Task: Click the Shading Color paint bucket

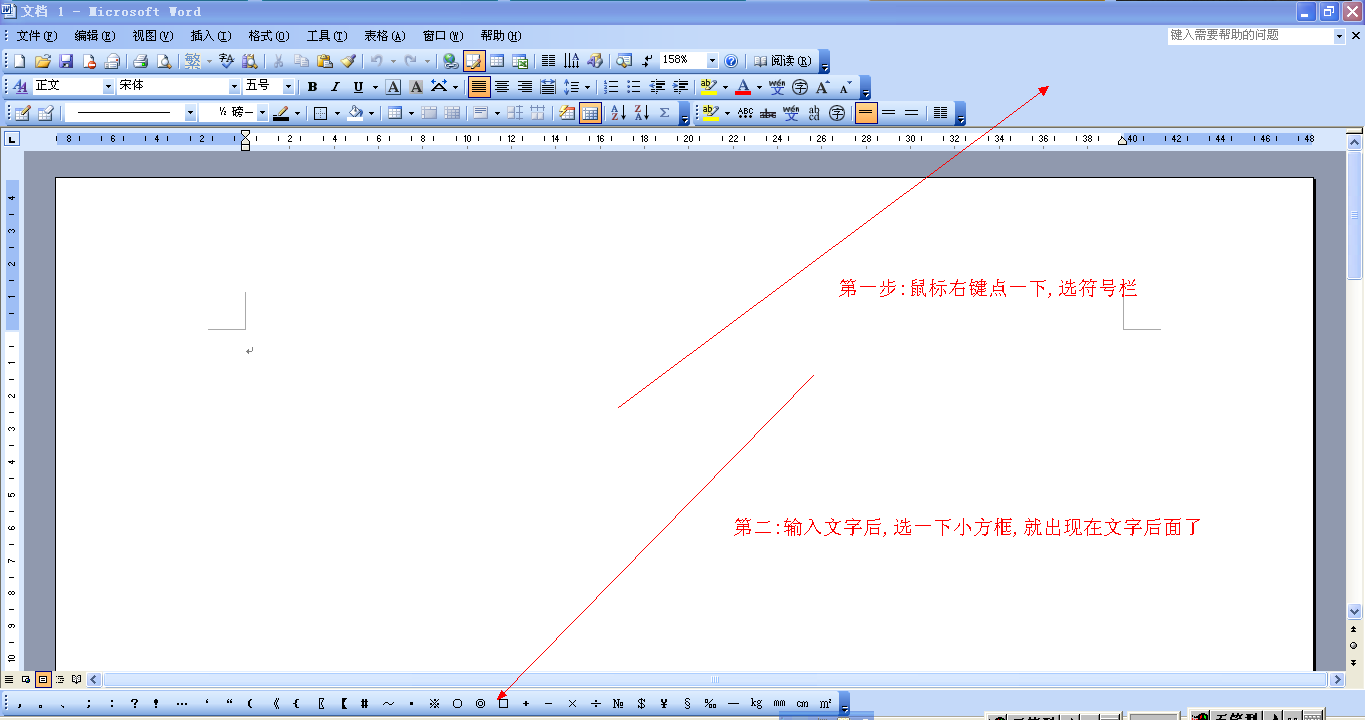Action: 355,113
